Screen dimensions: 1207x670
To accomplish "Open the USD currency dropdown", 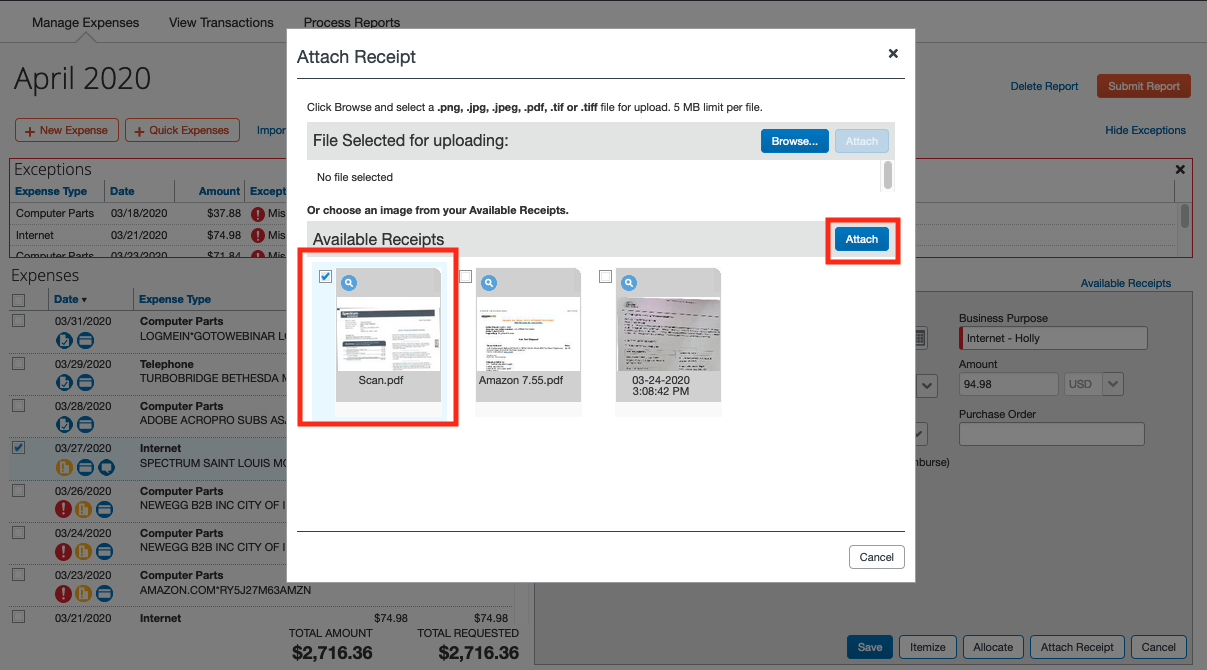I will (1114, 384).
